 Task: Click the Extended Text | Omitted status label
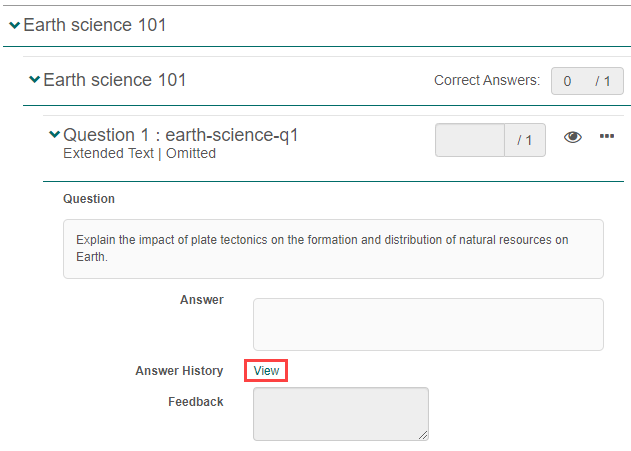(x=139, y=154)
